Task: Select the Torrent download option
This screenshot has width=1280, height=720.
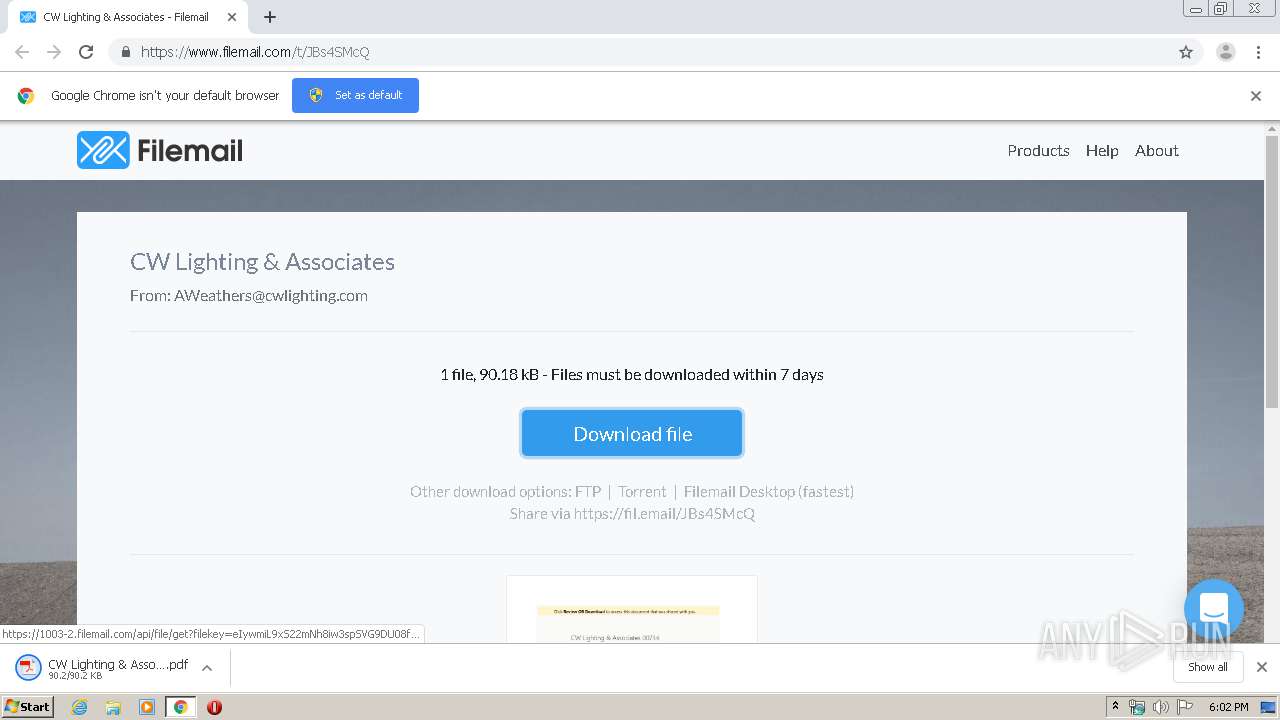Action: (642, 492)
